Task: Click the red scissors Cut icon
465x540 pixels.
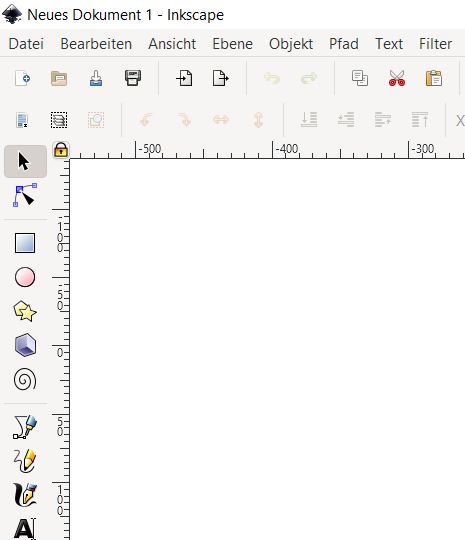Action: [x=397, y=78]
